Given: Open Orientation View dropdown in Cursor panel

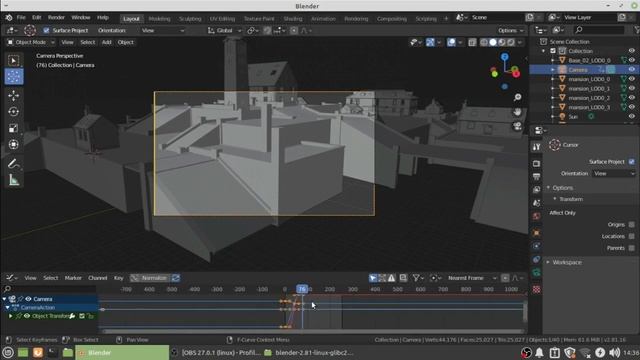Looking at the screenshot, I should pyautogui.click(x=613, y=173).
